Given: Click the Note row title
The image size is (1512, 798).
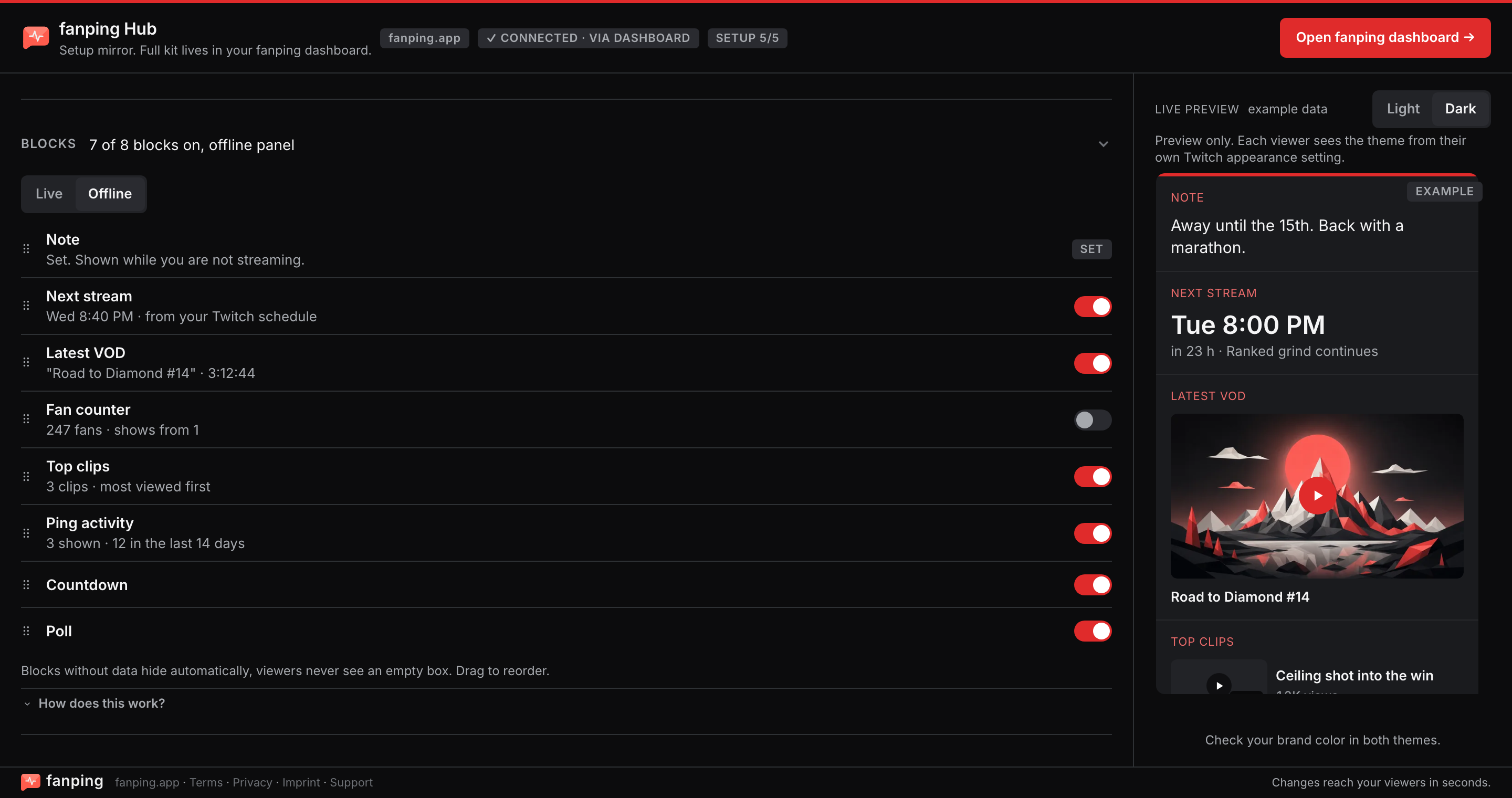Looking at the screenshot, I should pyautogui.click(x=63, y=239).
